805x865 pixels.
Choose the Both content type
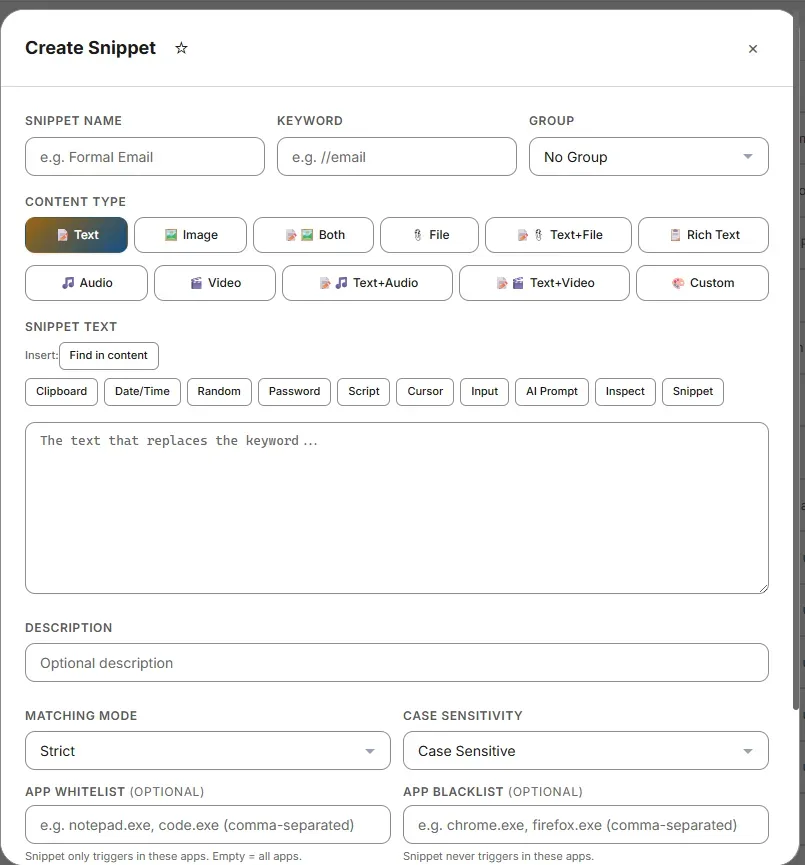313,235
